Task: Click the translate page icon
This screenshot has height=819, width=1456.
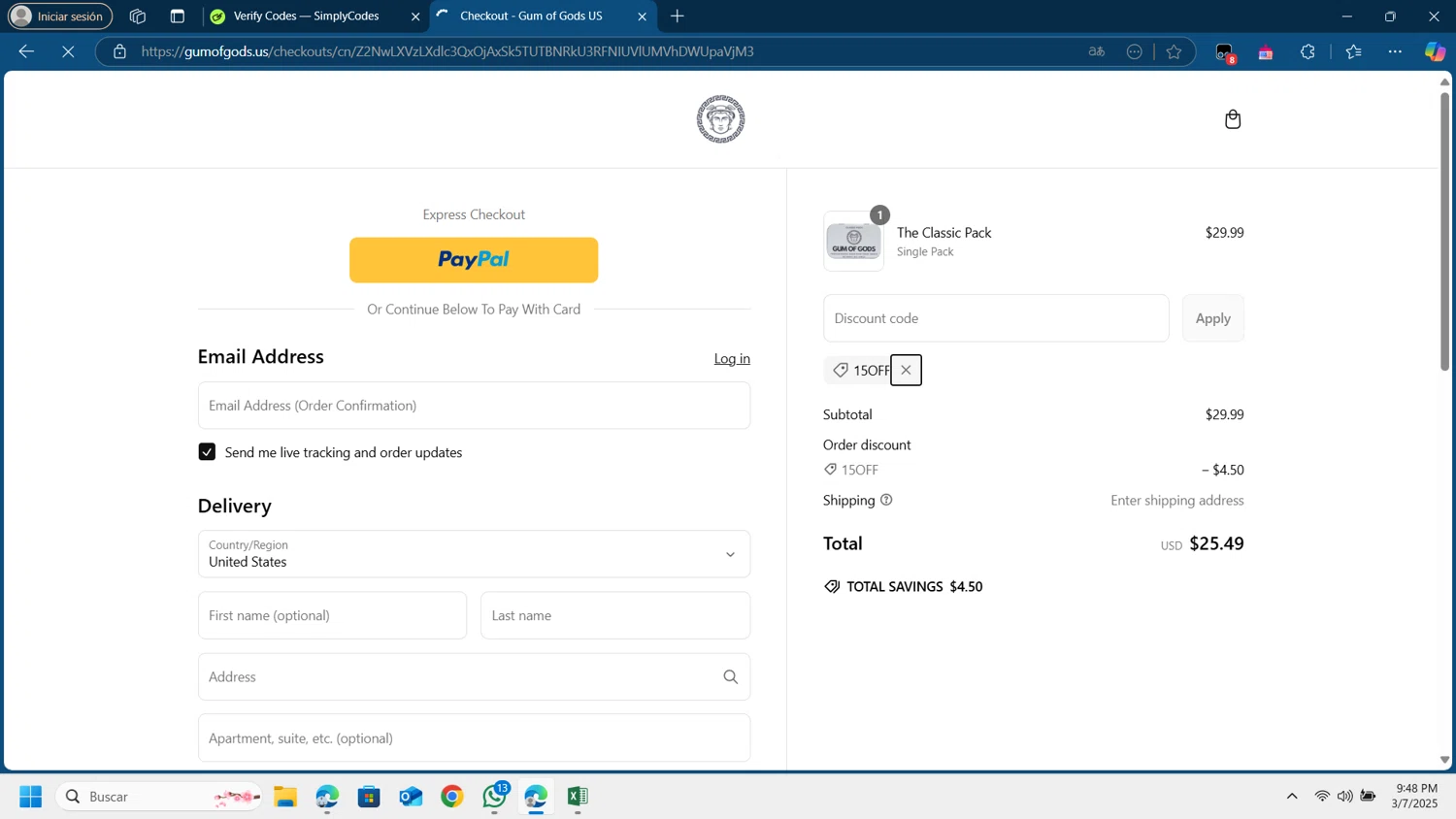Action: pyautogui.click(x=1097, y=51)
